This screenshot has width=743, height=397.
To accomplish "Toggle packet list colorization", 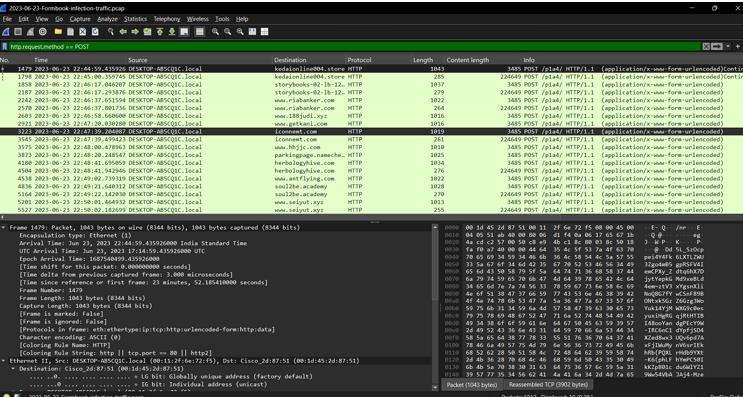I will pyautogui.click(x=200, y=32).
